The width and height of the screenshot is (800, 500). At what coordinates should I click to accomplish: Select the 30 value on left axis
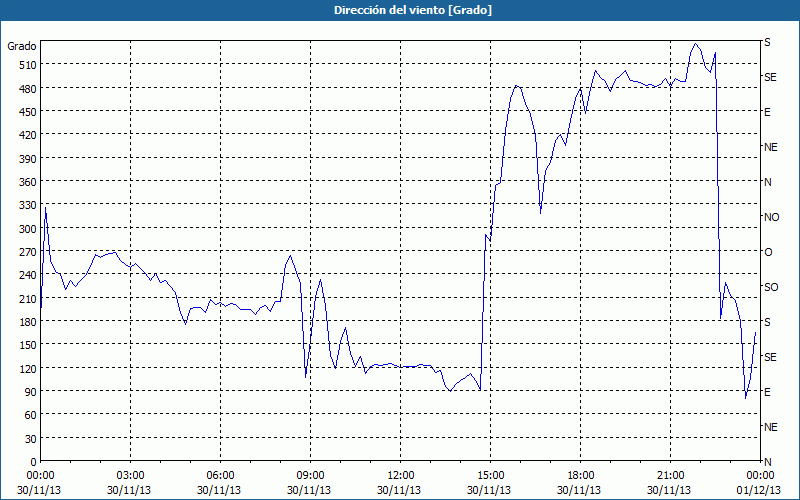[31, 439]
